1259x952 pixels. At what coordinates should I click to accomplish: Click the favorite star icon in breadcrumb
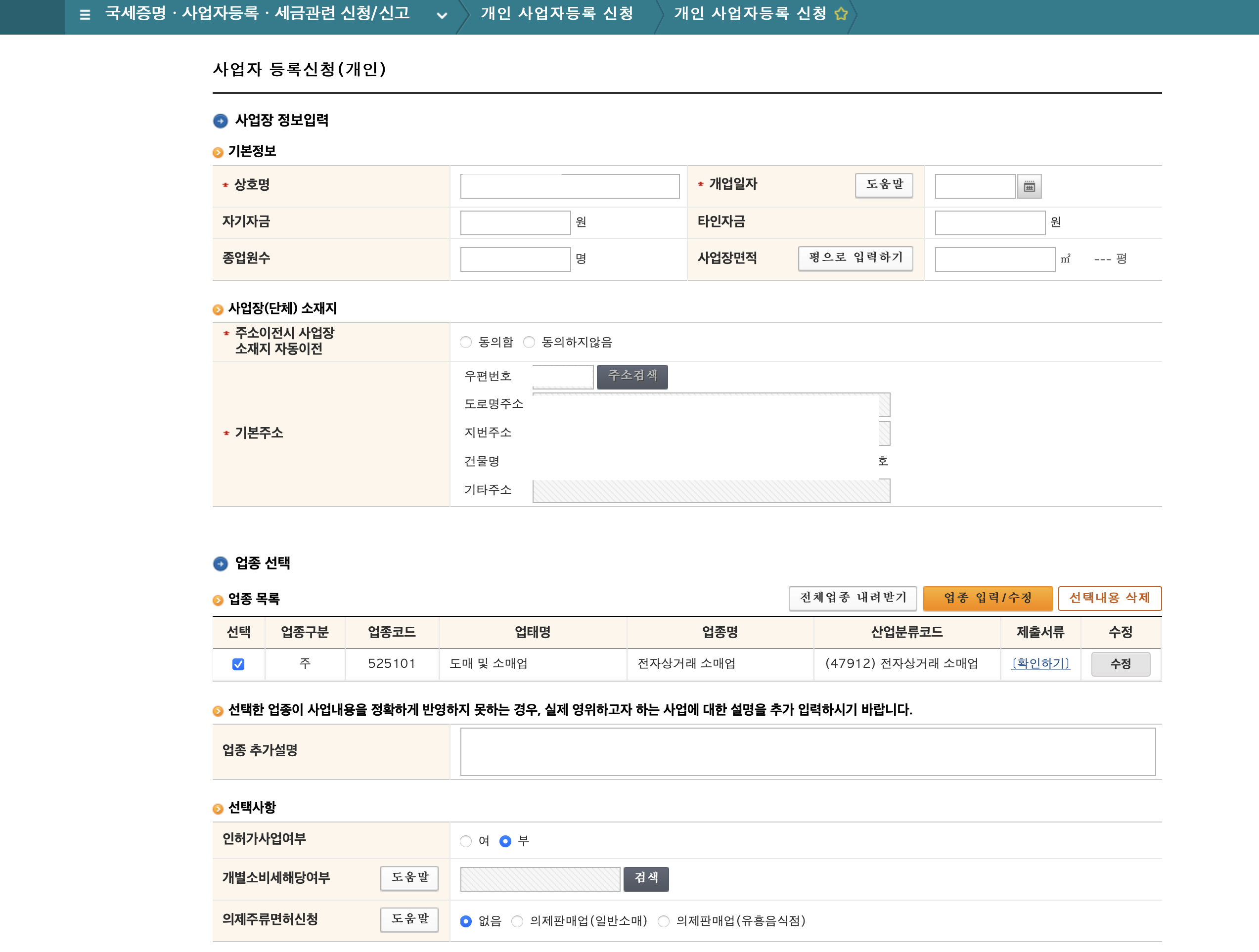point(841,14)
